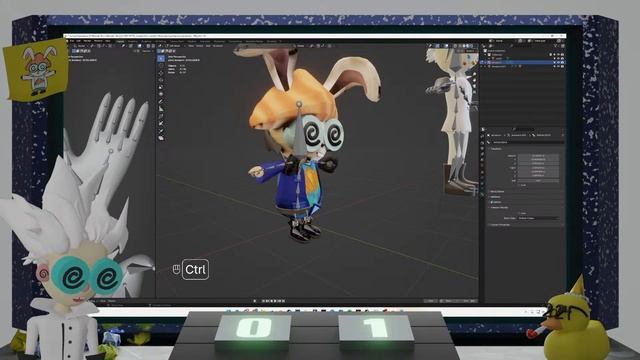Screen dimensions: 640x360
Task: Select the Rotate tool in main viewport toolbar
Action: [x=161, y=80]
